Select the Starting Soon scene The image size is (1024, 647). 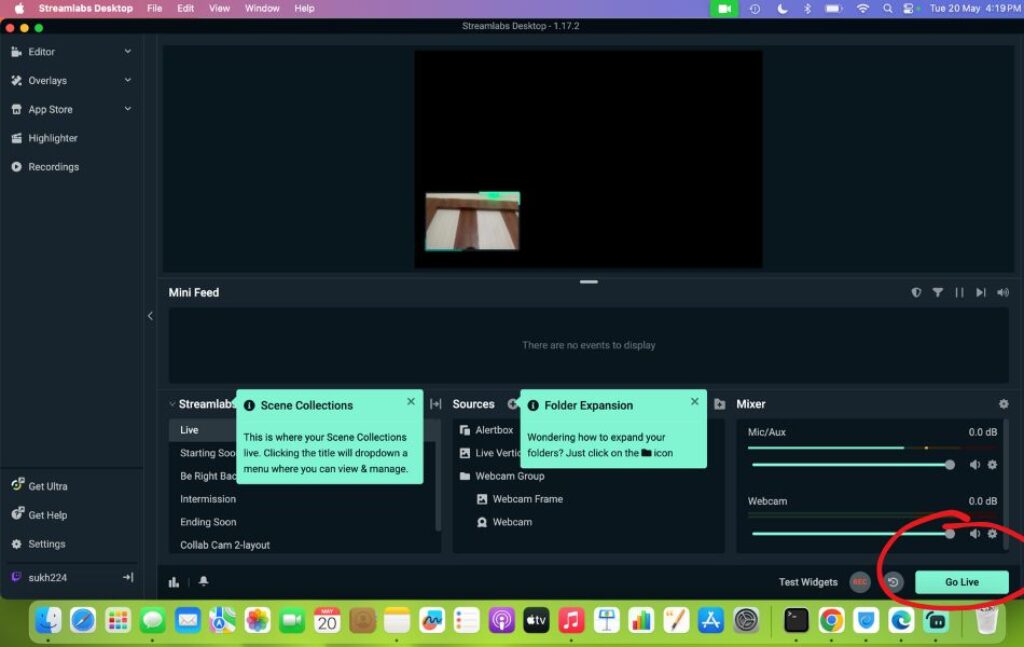[x=207, y=452]
